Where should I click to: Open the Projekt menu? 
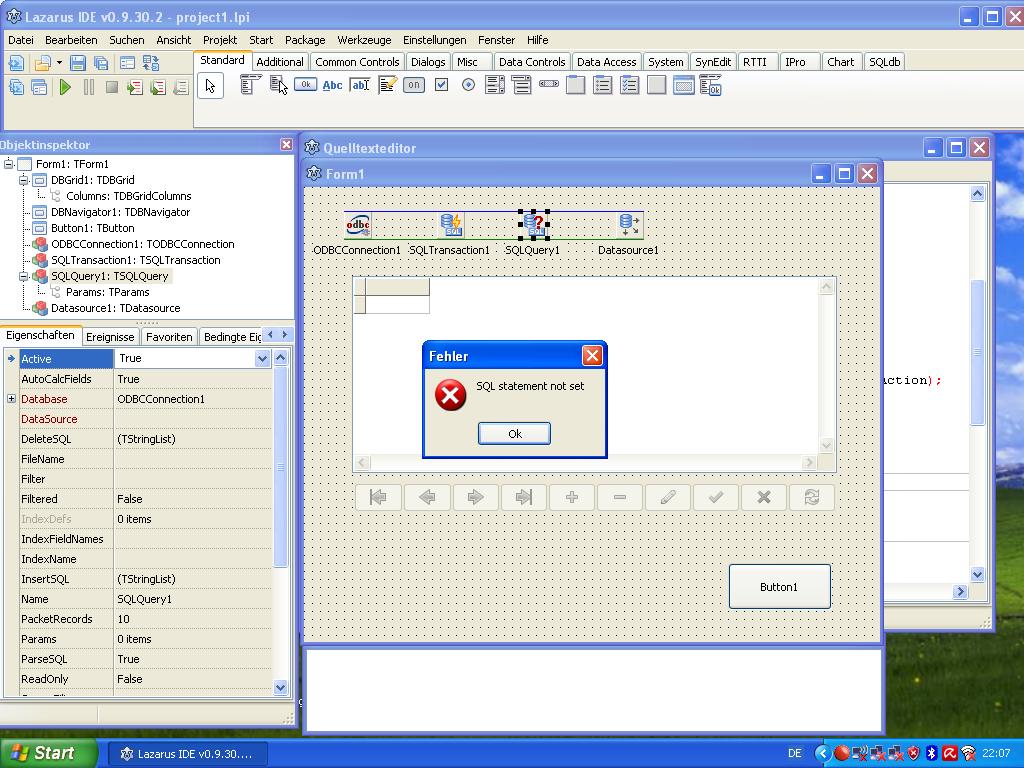click(x=219, y=40)
